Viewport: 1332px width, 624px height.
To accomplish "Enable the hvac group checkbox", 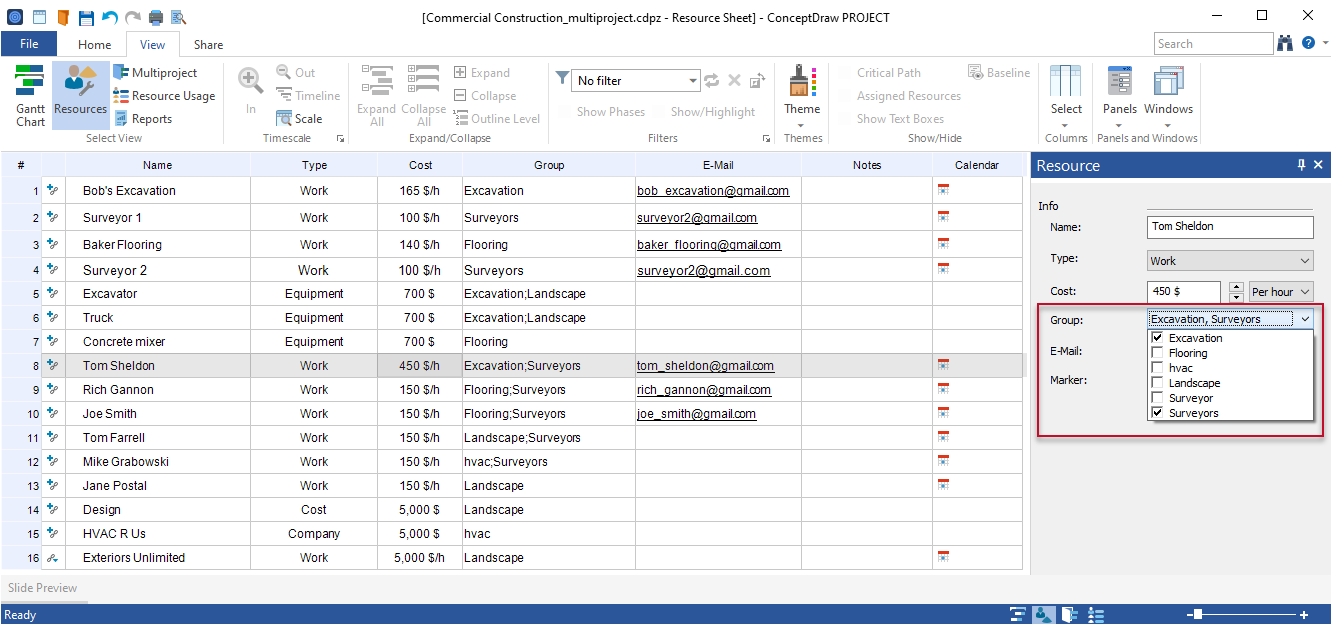I will pyautogui.click(x=1157, y=367).
